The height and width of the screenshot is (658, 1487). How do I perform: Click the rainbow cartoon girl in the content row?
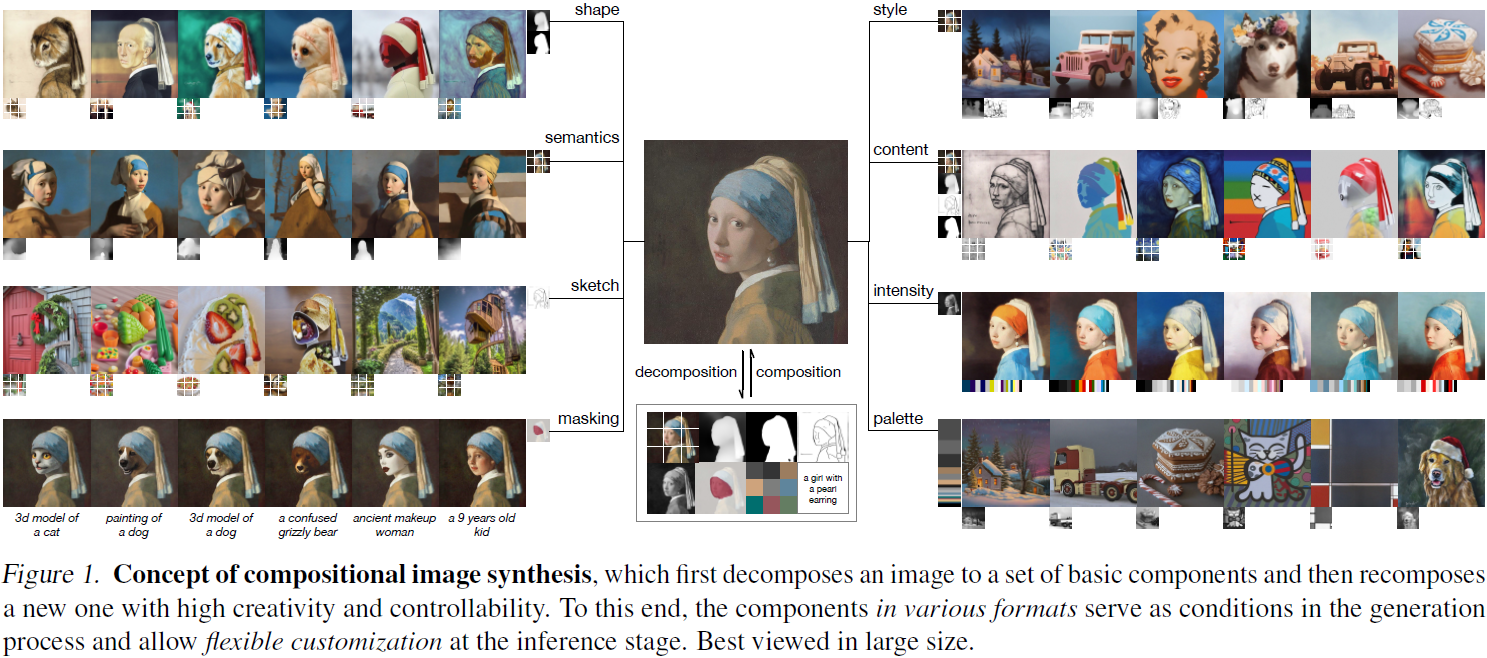click(x=1267, y=194)
